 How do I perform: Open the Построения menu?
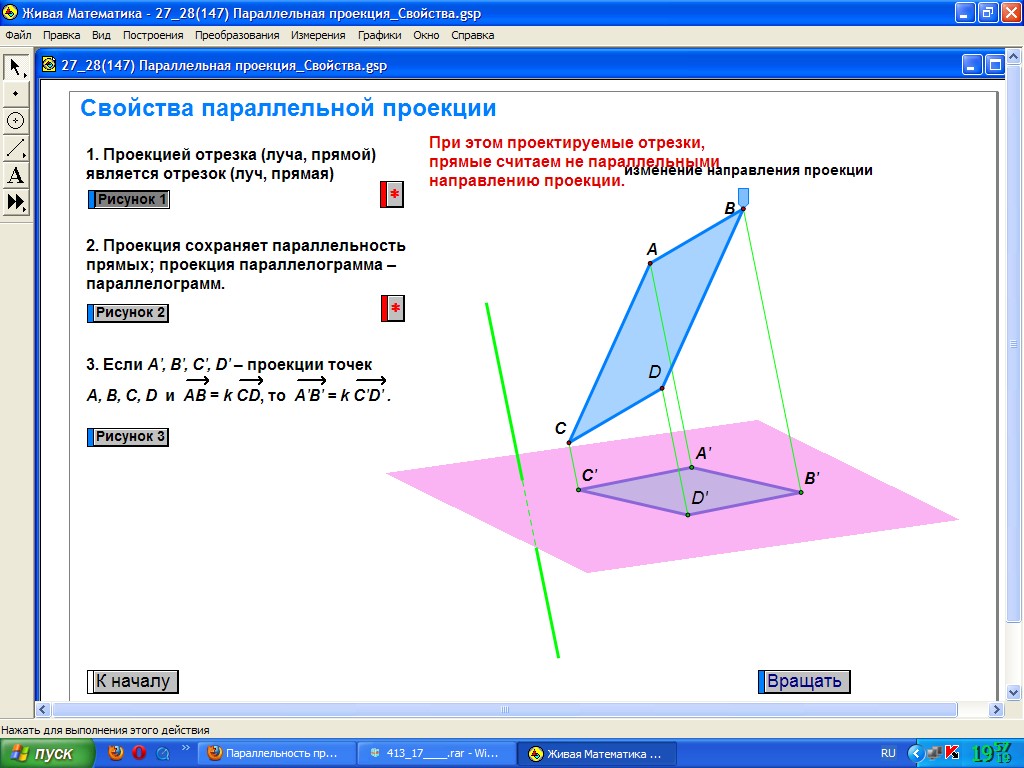(153, 35)
